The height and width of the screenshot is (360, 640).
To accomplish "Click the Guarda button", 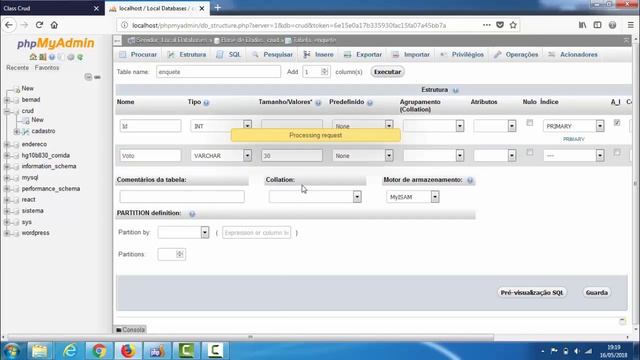I will tap(597, 293).
